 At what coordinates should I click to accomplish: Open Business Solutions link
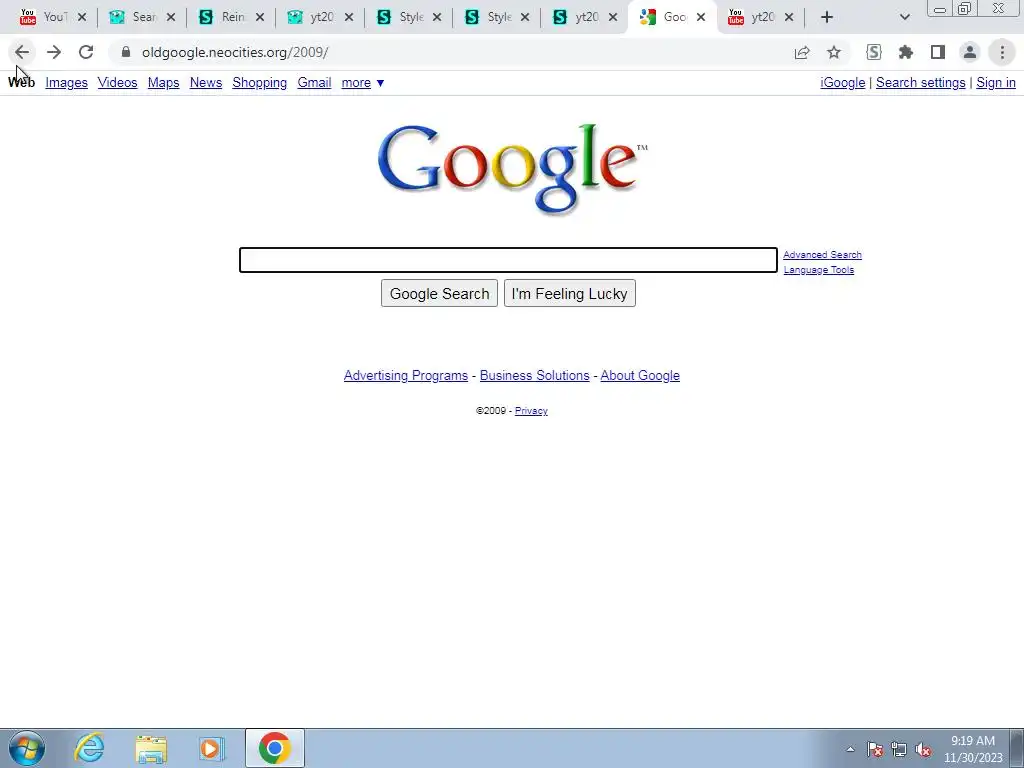(534, 376)
